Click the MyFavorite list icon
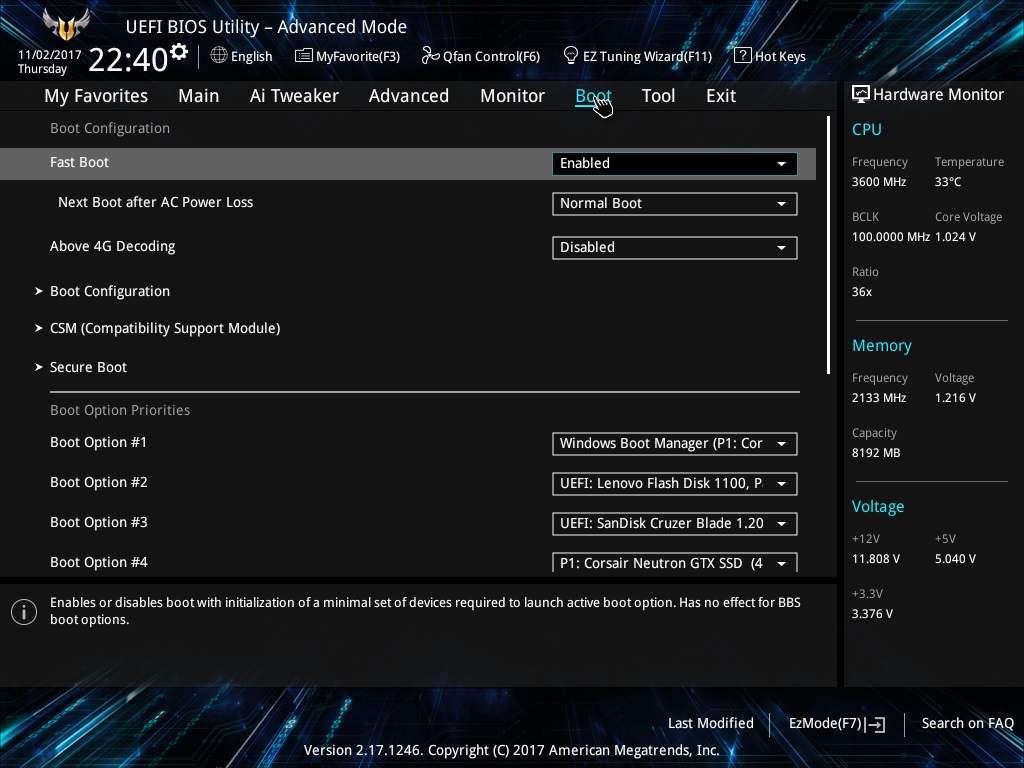The image size is (1024, 768). (x=304, y=56)
